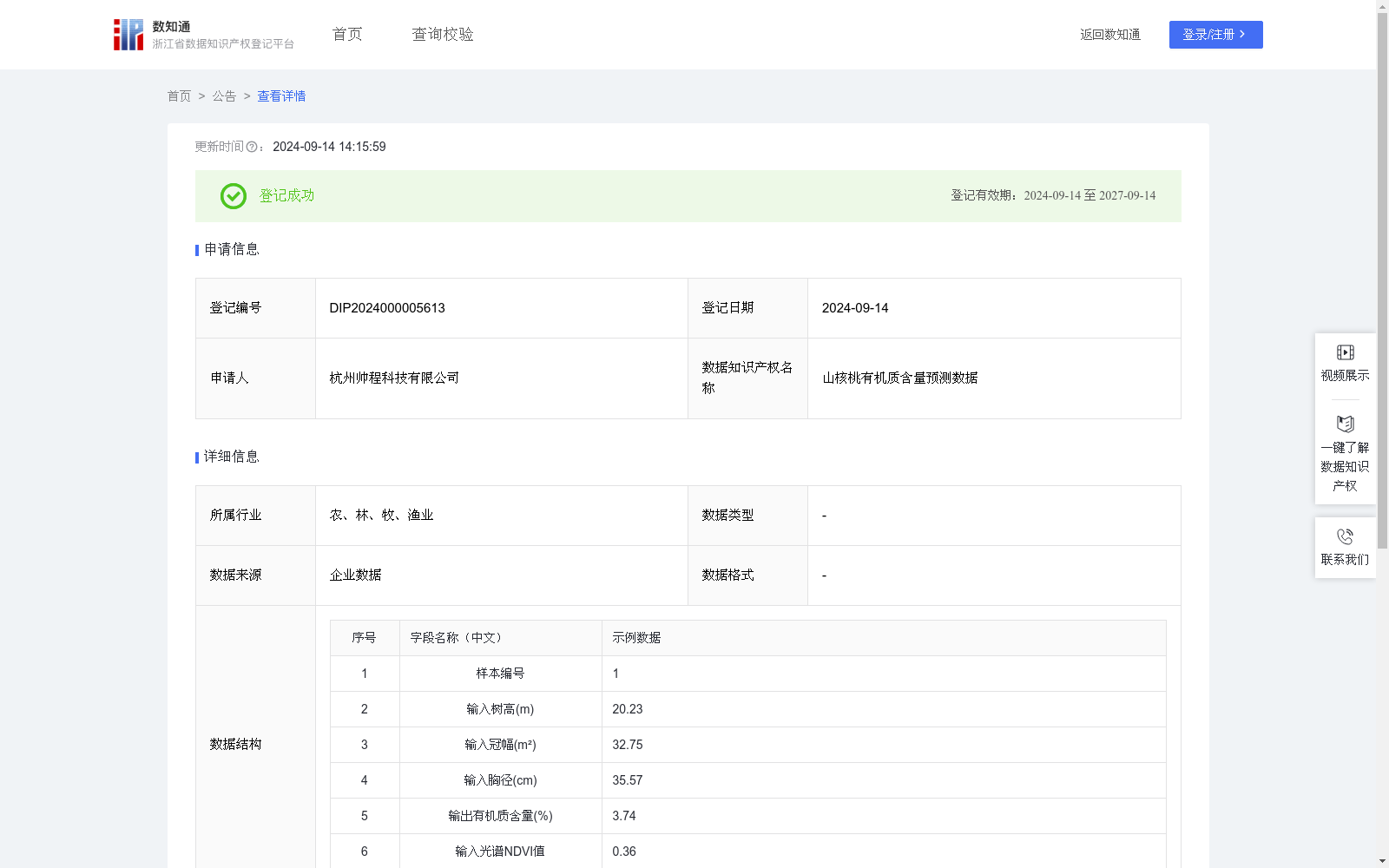Open 一键了解数据知识产权 guide icon

(1345, 424)
